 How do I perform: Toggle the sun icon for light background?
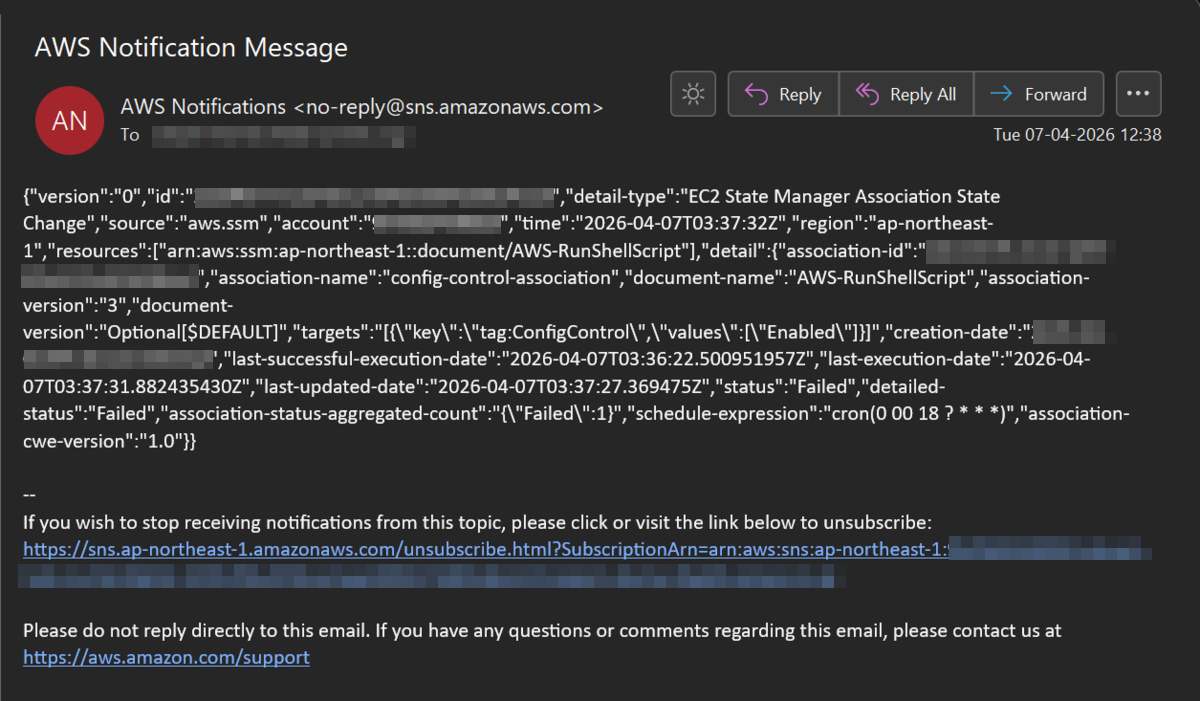[692, 94]
